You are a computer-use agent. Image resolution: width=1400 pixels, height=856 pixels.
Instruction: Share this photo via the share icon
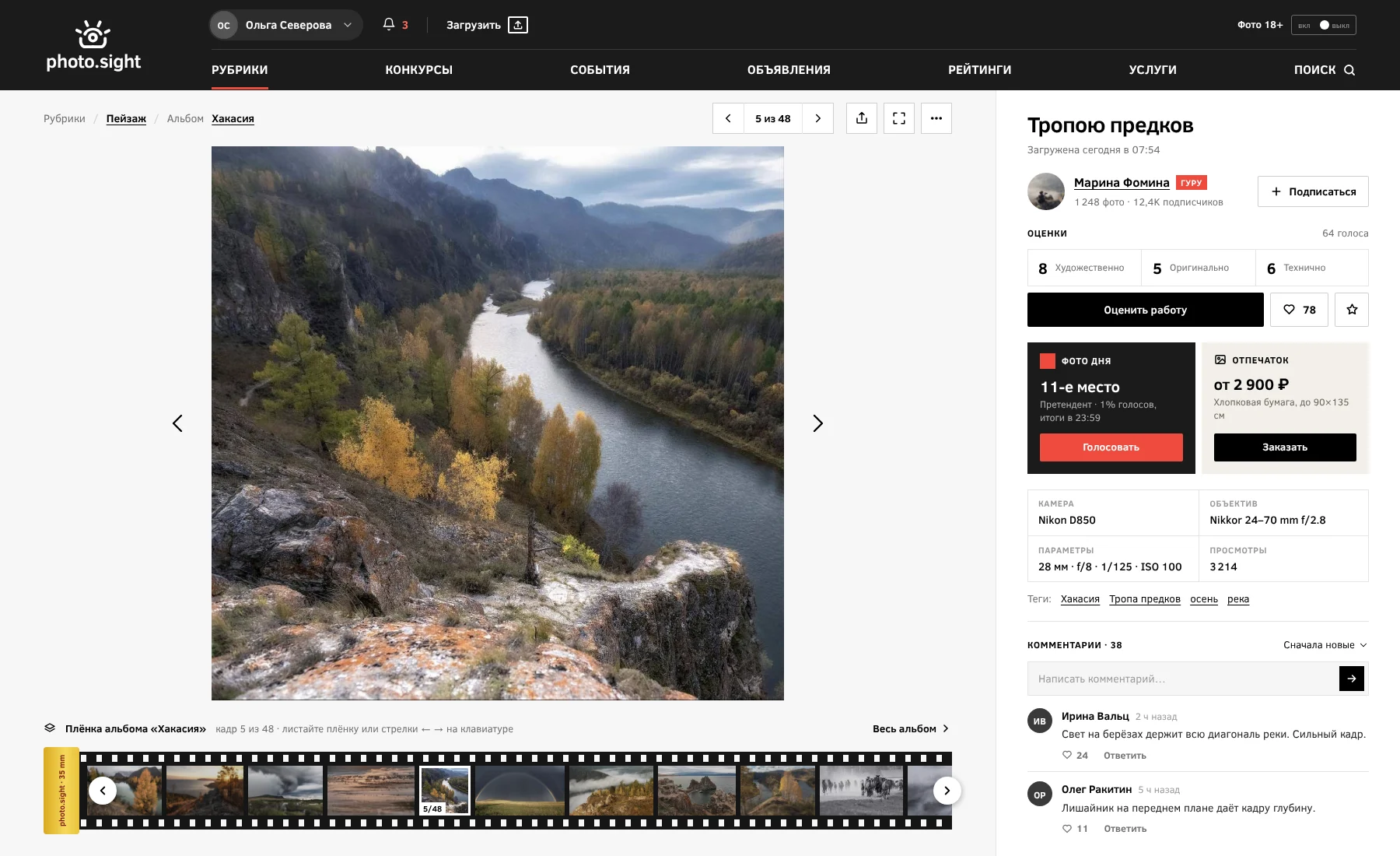pyautogui.click(x=862, y=118)
